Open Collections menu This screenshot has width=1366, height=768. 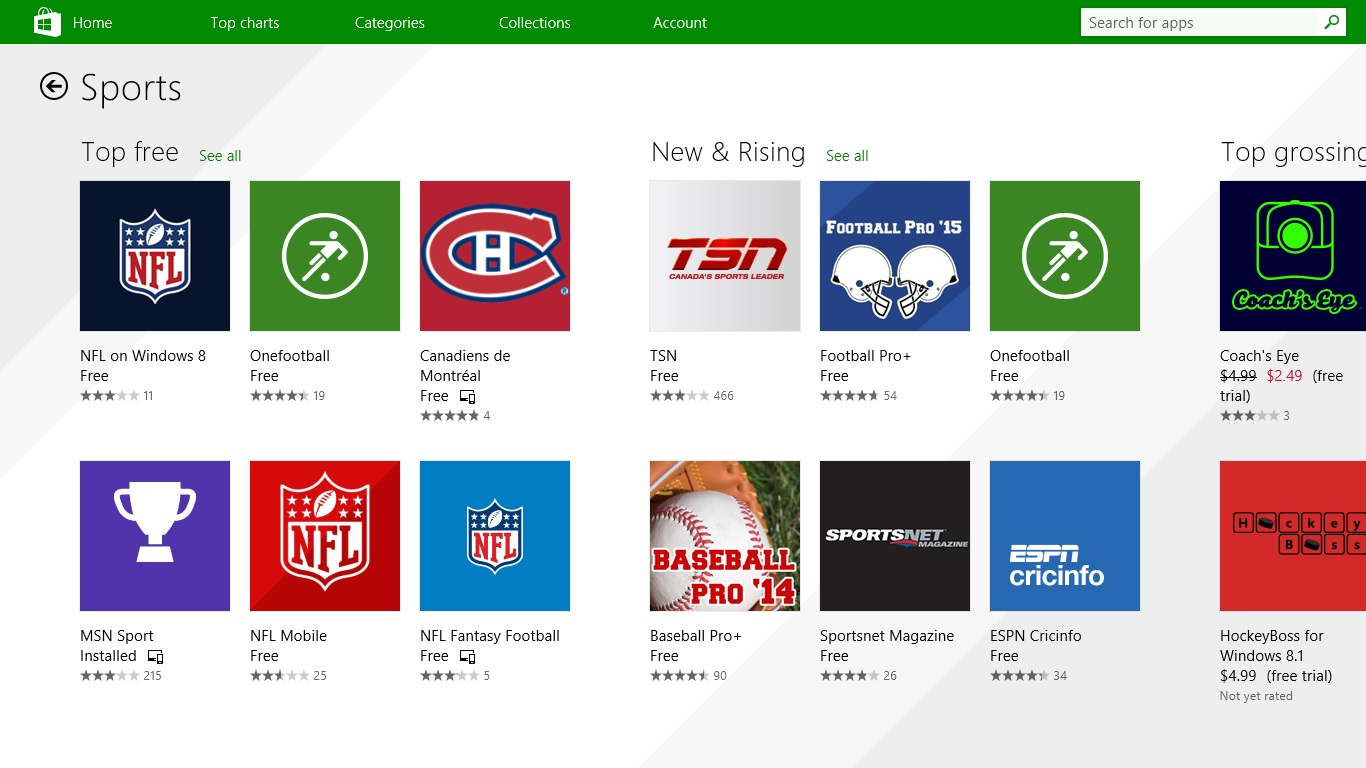pos(535,22)
